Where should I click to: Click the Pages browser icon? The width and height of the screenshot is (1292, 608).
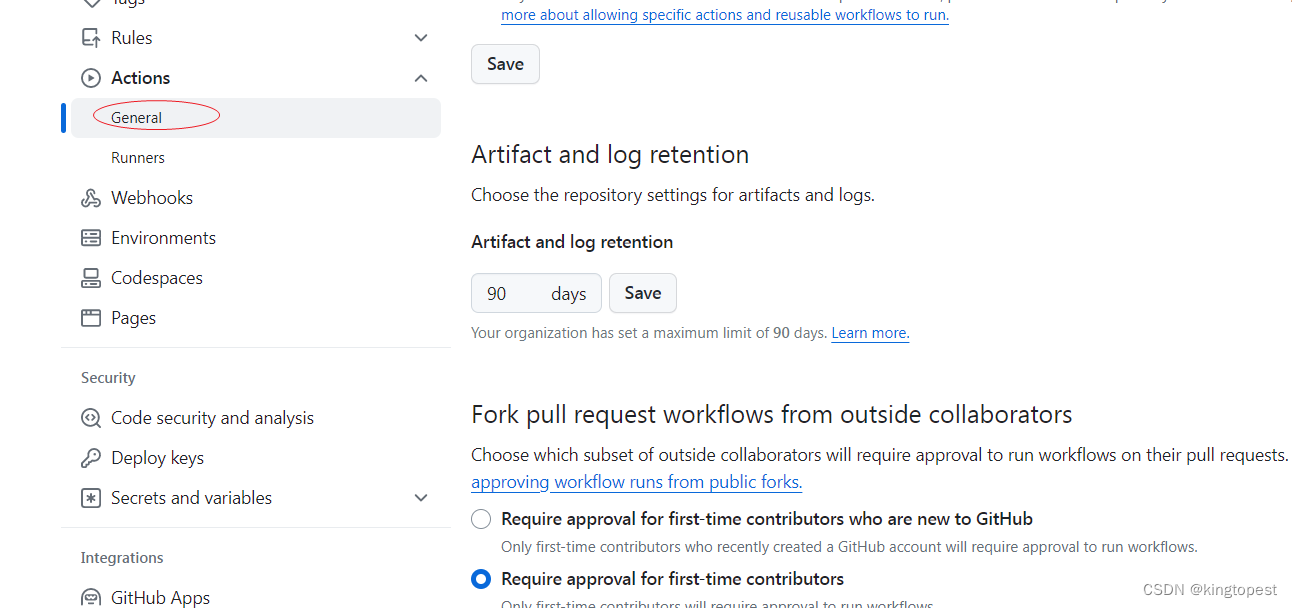point(91,318)
